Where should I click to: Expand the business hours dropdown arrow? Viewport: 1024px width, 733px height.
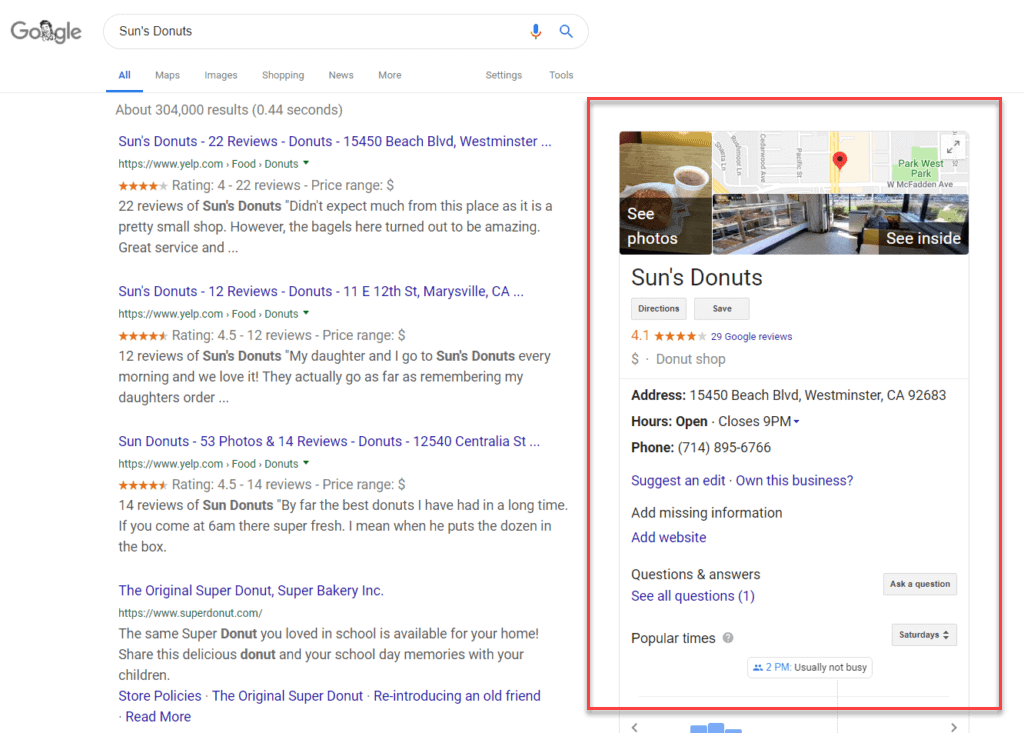point(796,422)
